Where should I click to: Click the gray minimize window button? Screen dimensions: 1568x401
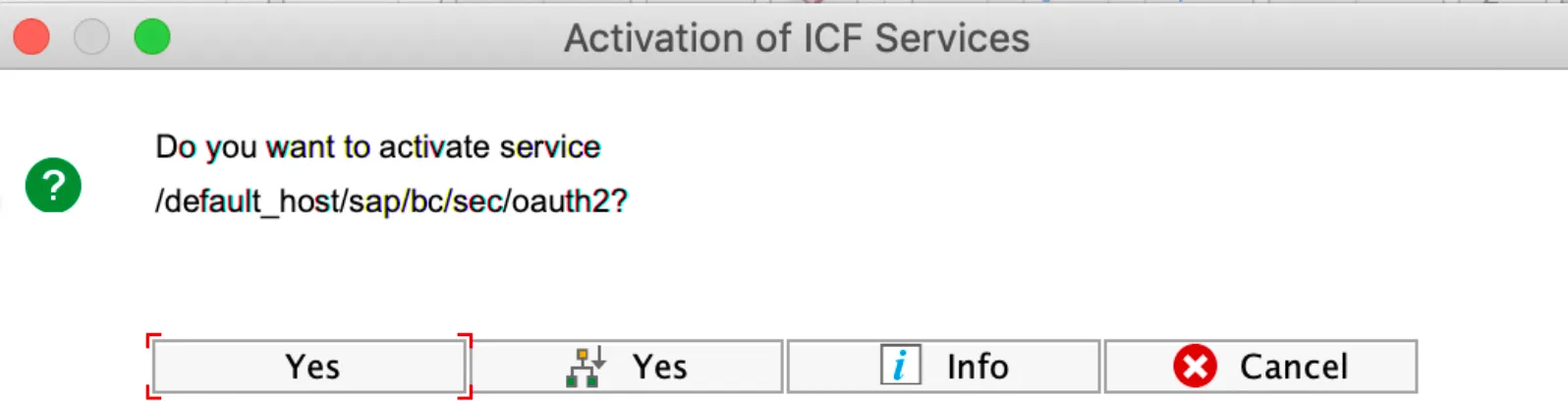(x=91, y=37)
